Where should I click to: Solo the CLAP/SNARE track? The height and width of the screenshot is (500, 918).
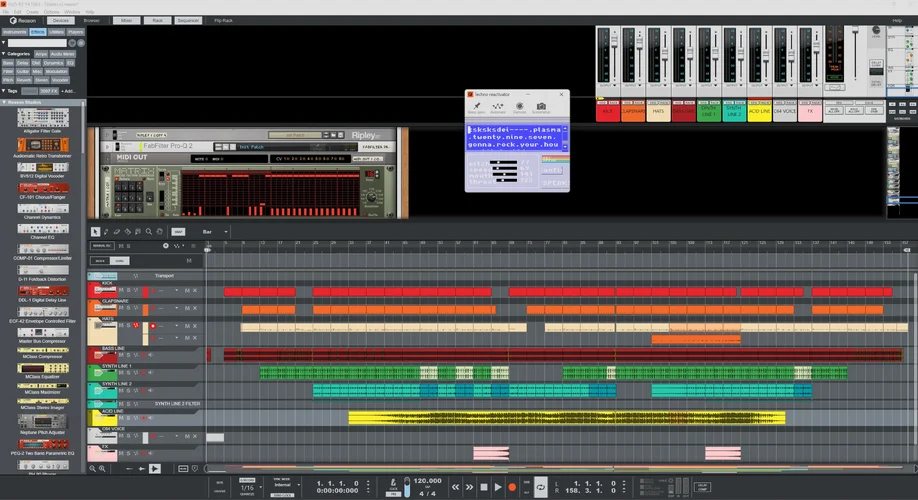click(x=128, y=308)
